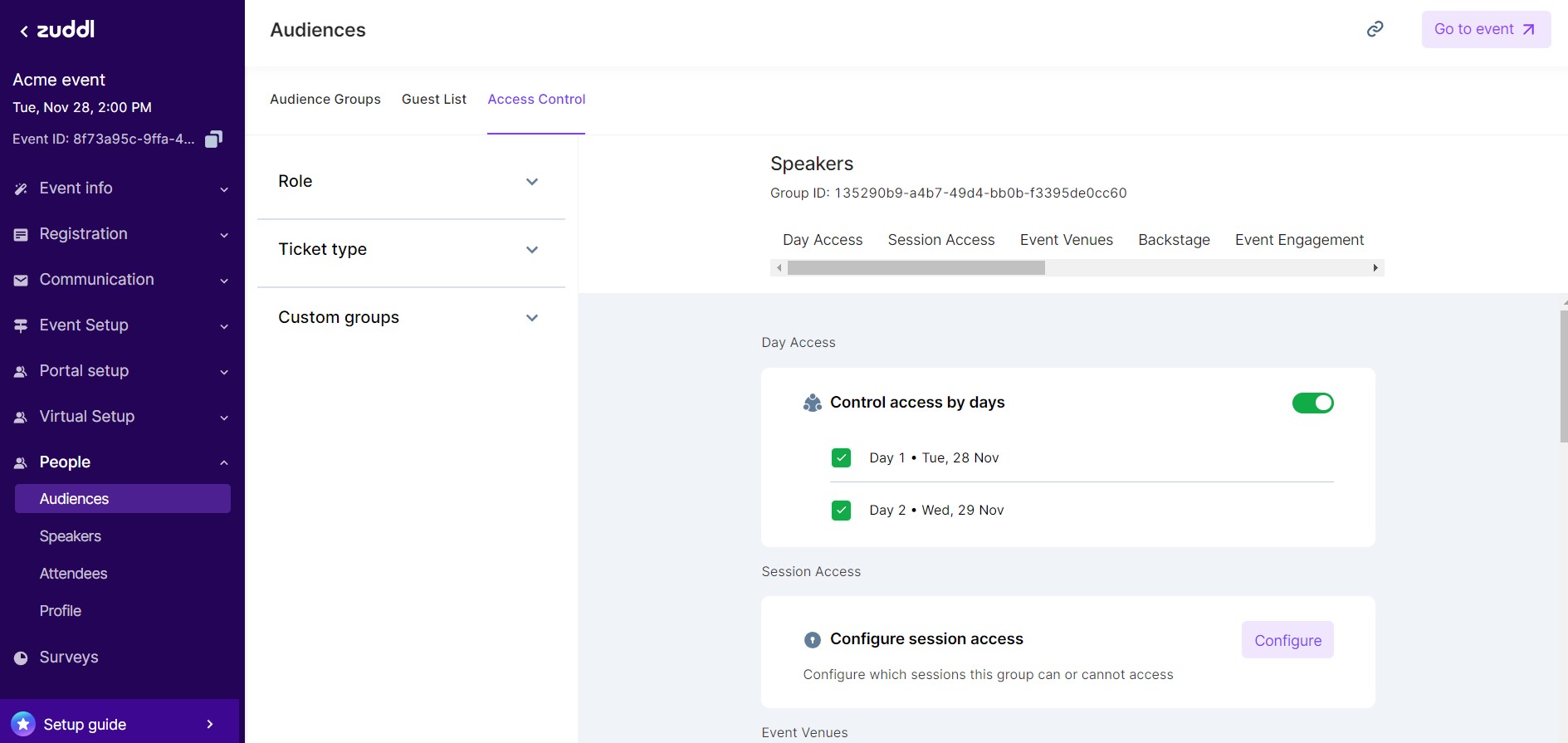Uncheck Day 2 Wed, 29 Nov checkbox

pos(841,511)
